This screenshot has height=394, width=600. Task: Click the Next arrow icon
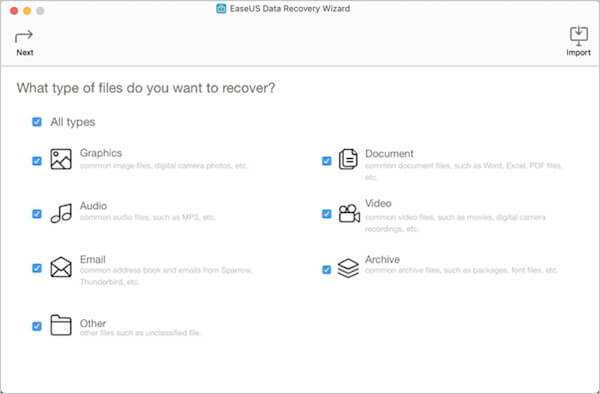(x=24, y=37)
